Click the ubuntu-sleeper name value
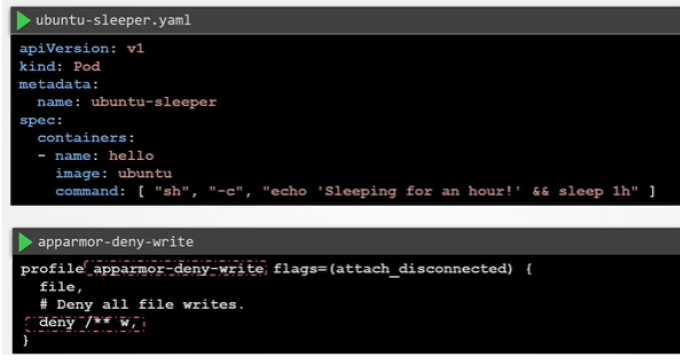The height and width of the screenshot is (363, 684). point(154,102)
